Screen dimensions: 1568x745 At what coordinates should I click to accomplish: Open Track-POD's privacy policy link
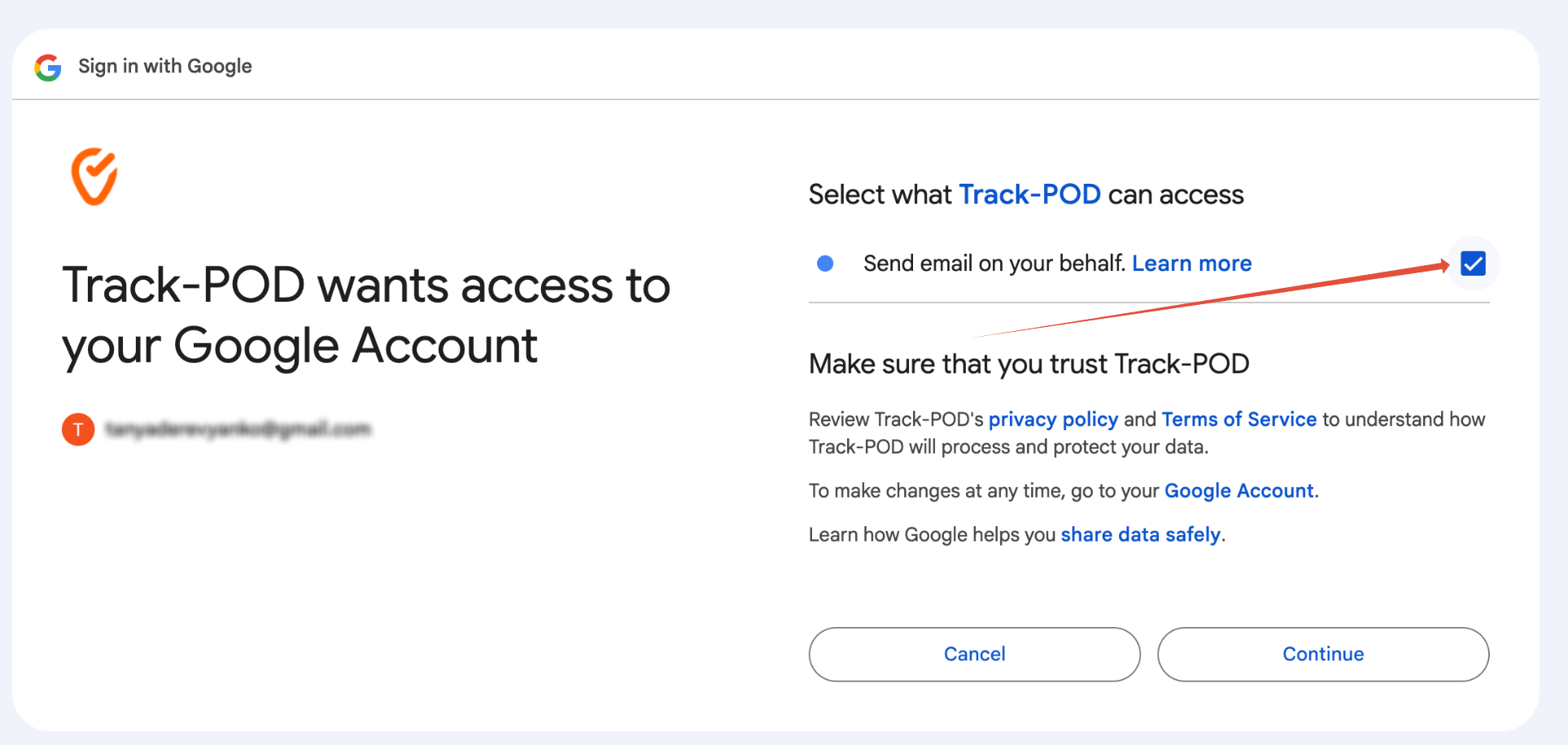[x=1053, y=420]
